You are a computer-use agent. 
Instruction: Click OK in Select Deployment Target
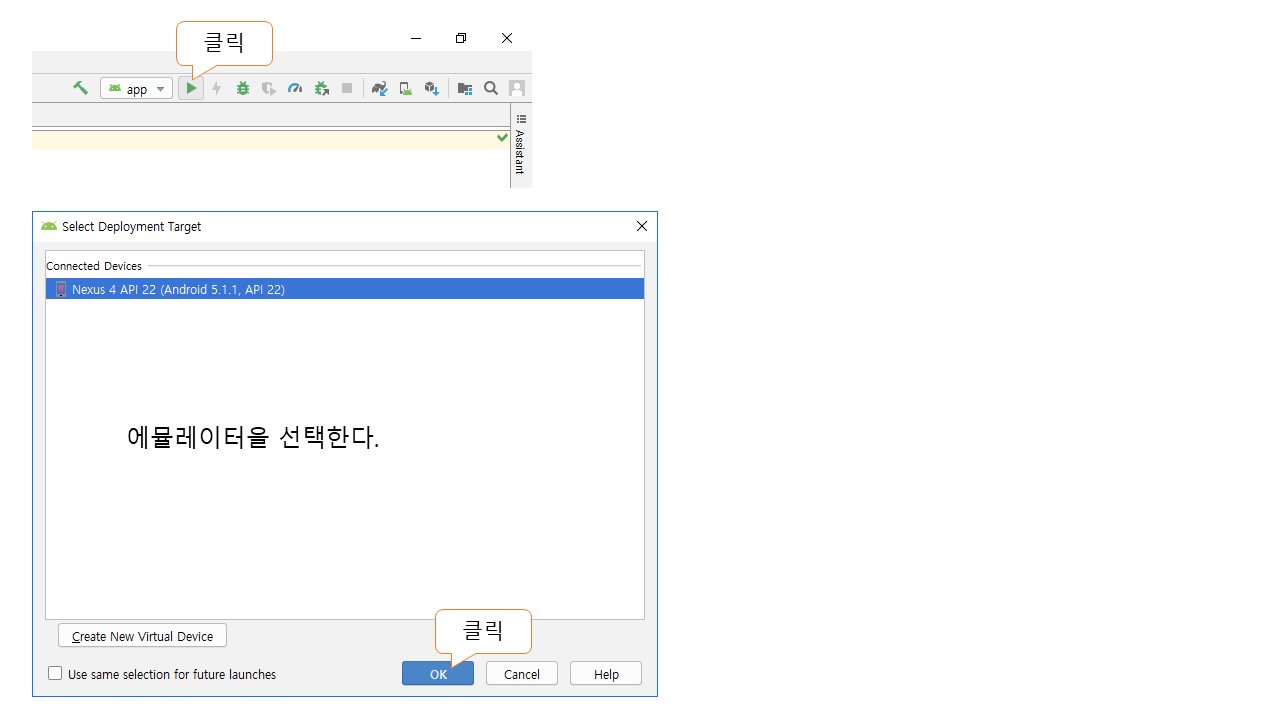[x=438, y=674]
